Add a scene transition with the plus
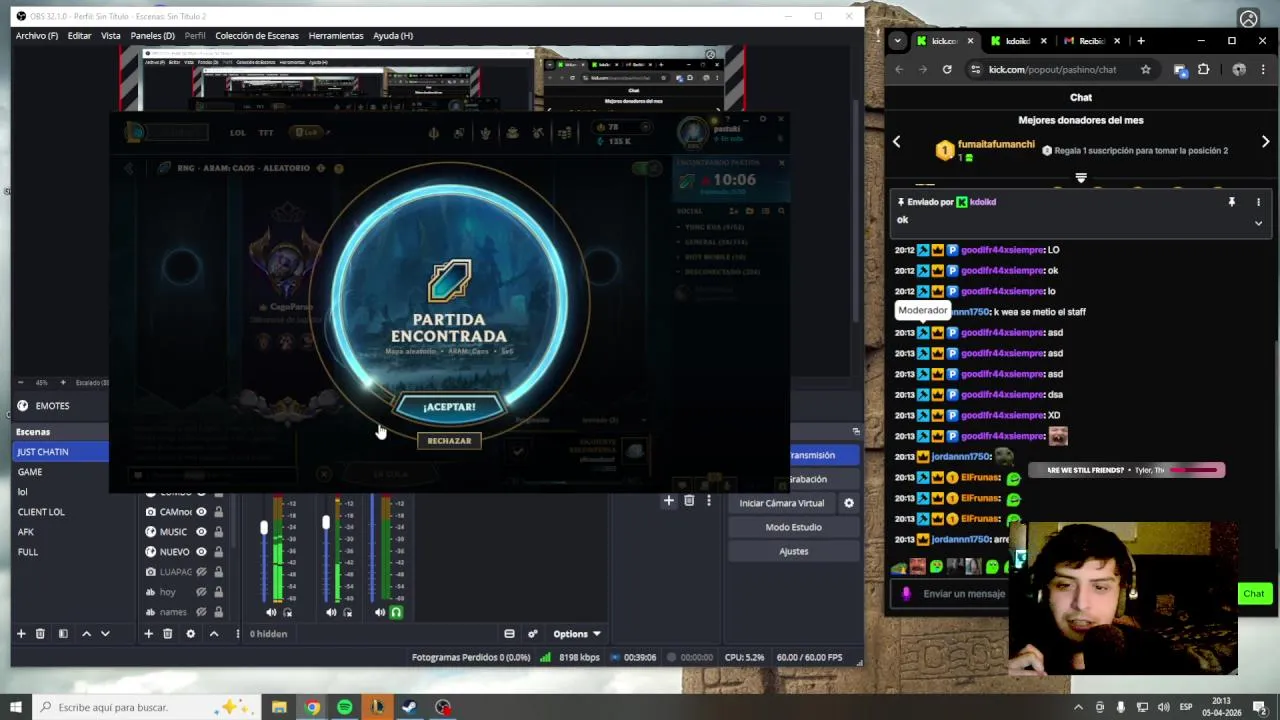Viewport: 1280px width, 720px height. [x=669, y=500]
